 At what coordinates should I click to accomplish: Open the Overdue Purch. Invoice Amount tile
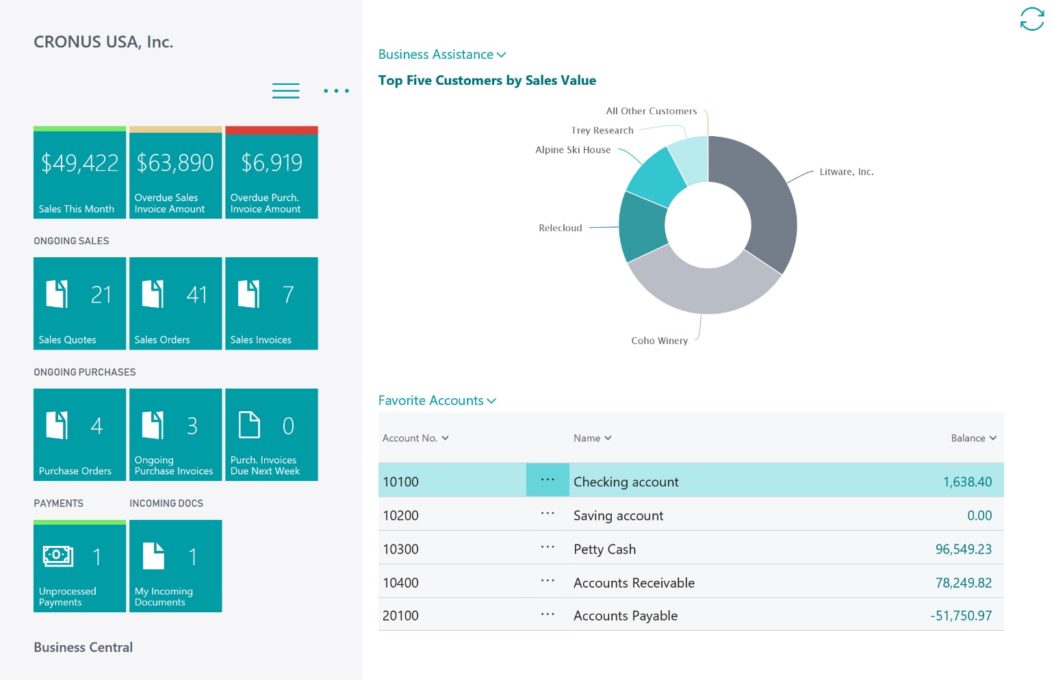pos(272,172)
